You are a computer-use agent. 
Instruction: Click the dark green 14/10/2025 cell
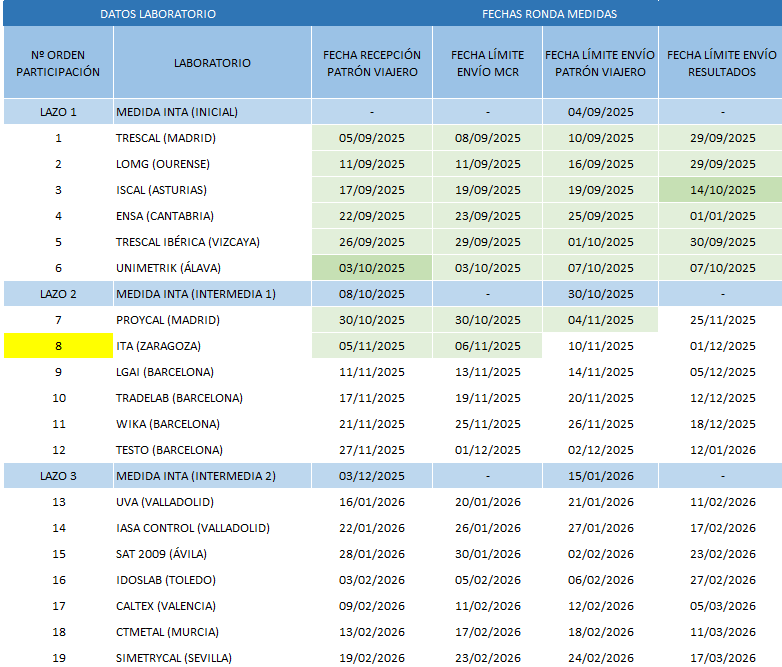[721, 190]
